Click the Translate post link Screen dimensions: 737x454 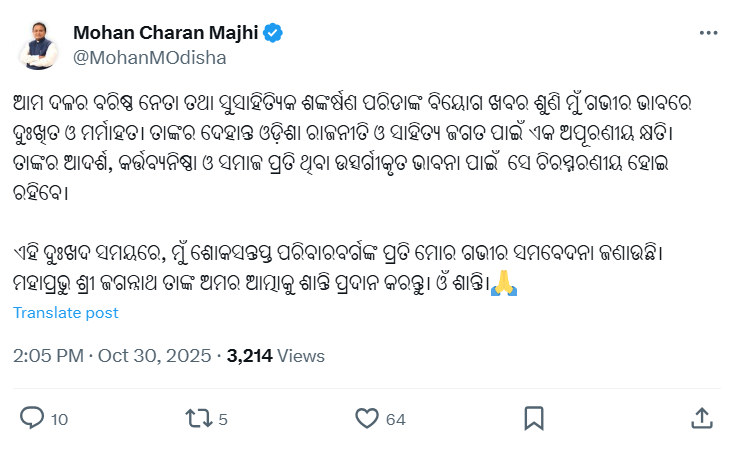point(66,313)
